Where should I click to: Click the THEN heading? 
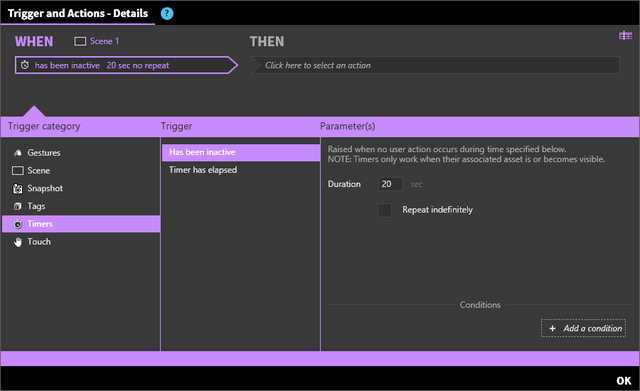[x=267, y=41]
